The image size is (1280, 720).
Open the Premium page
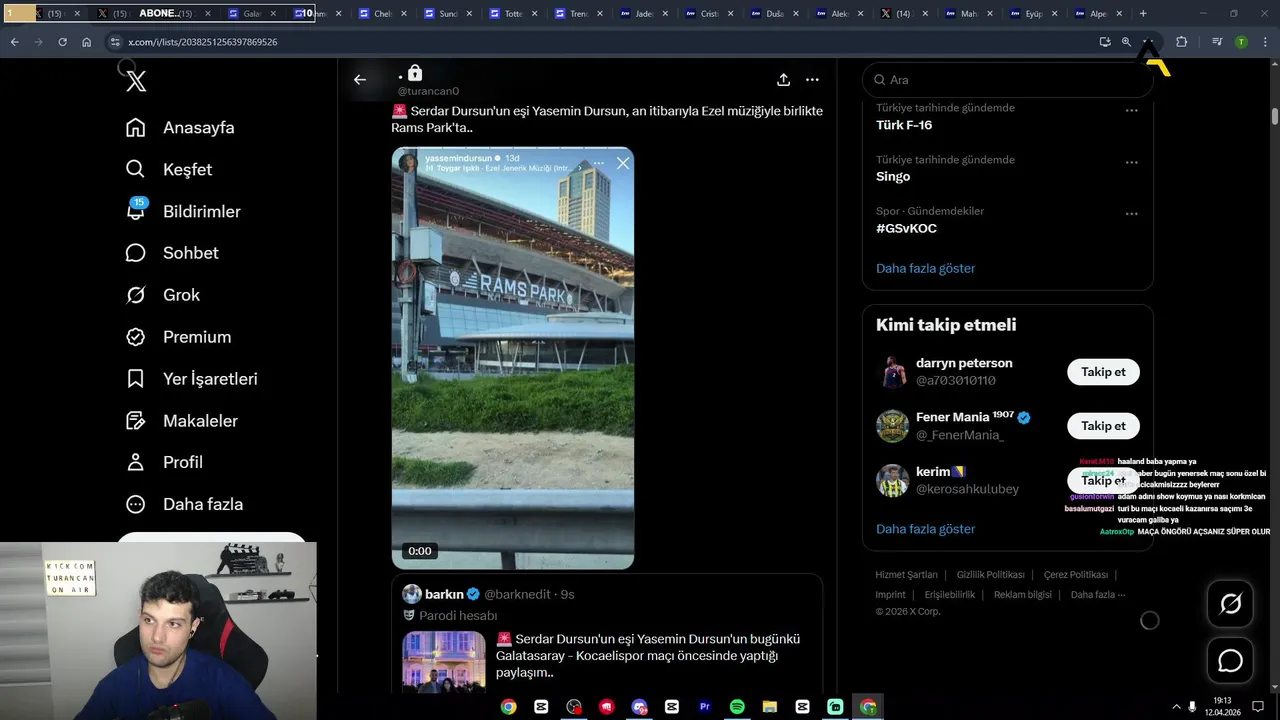click(x=178, y=337)
